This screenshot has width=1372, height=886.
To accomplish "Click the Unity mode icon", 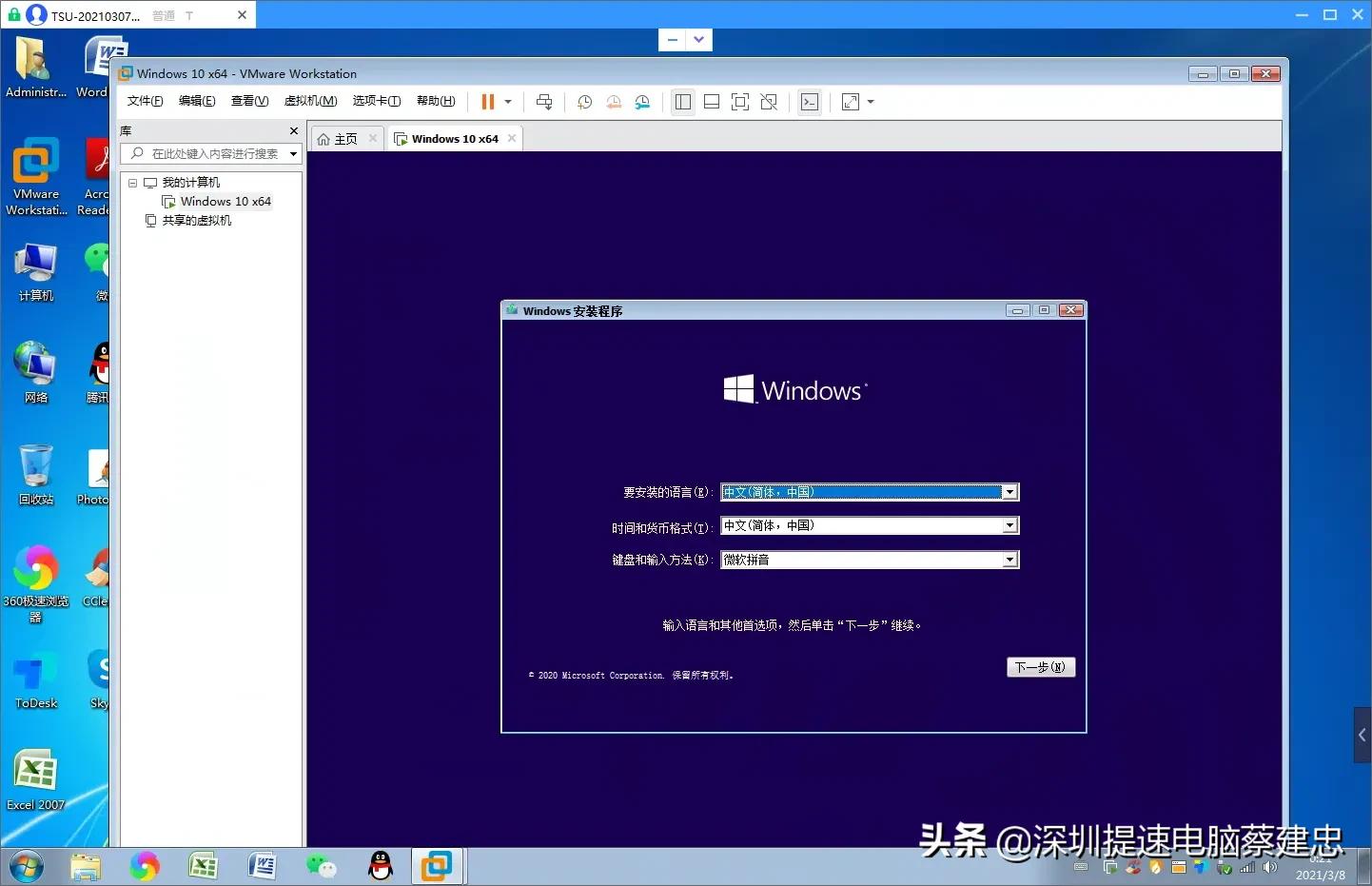I will point(769,102).
